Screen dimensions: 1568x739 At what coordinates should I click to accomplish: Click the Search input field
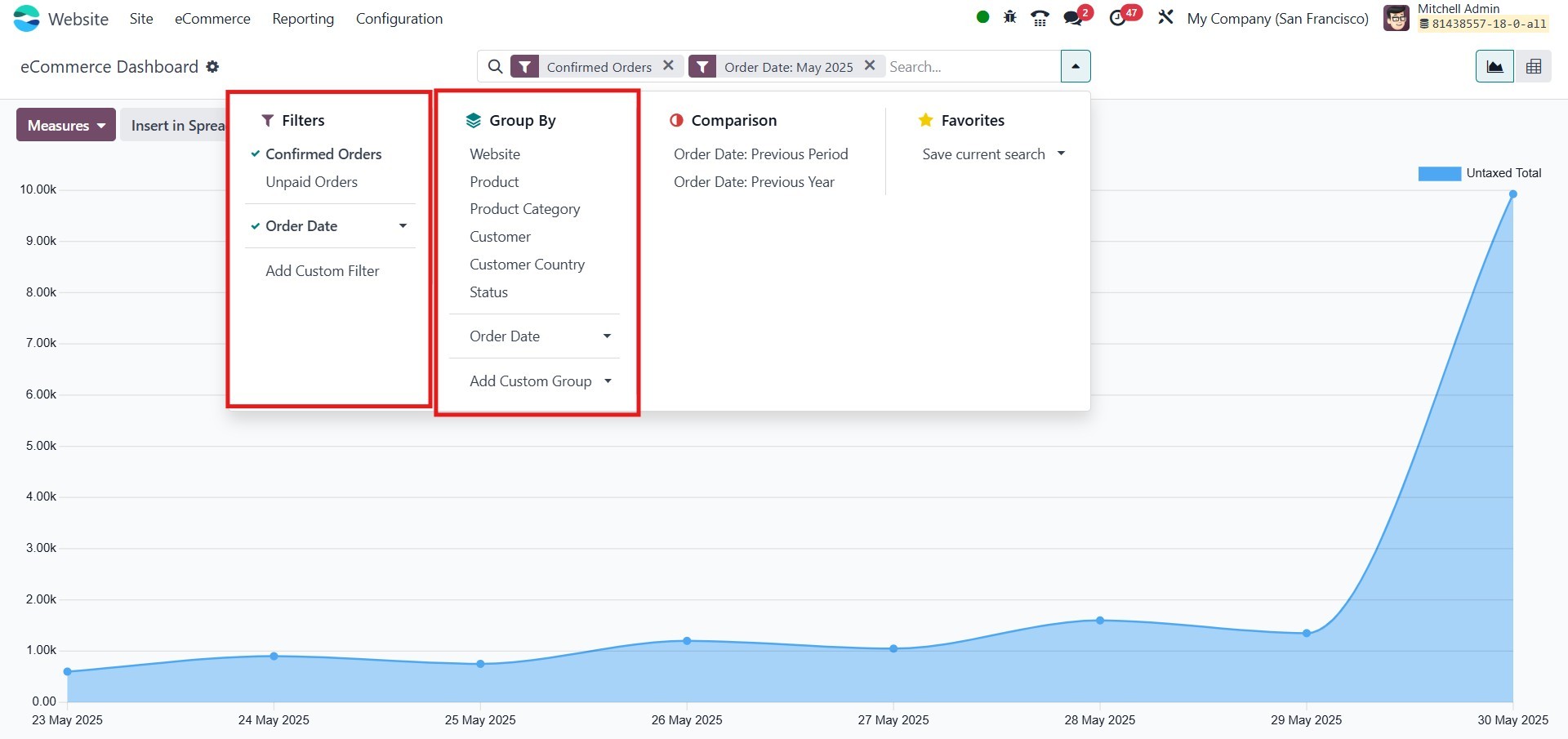coord(972,67)
